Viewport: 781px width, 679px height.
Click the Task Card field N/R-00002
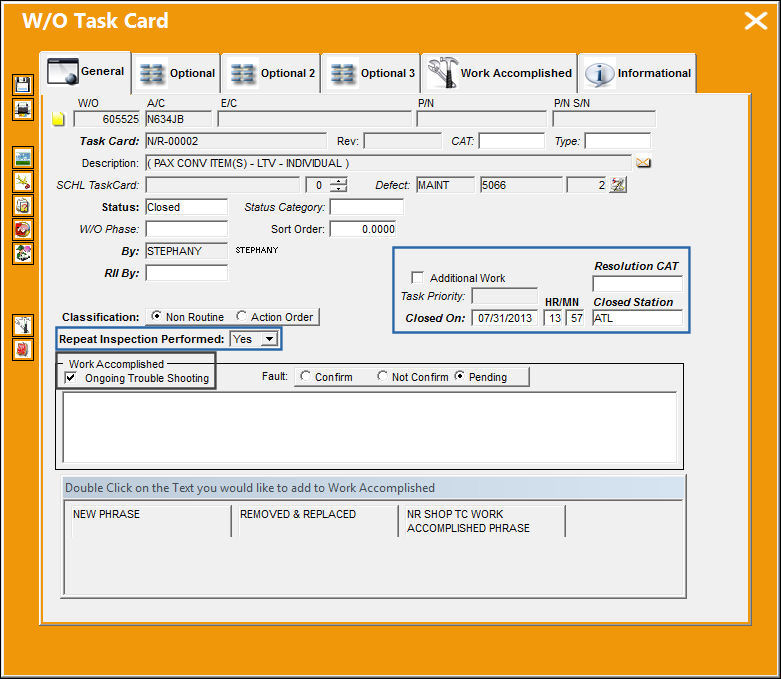pos(236,141)
